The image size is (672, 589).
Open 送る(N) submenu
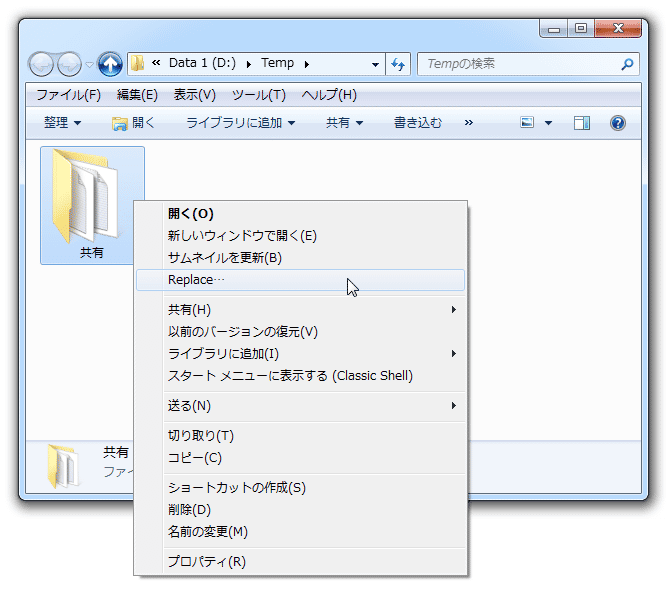(300, 406)
